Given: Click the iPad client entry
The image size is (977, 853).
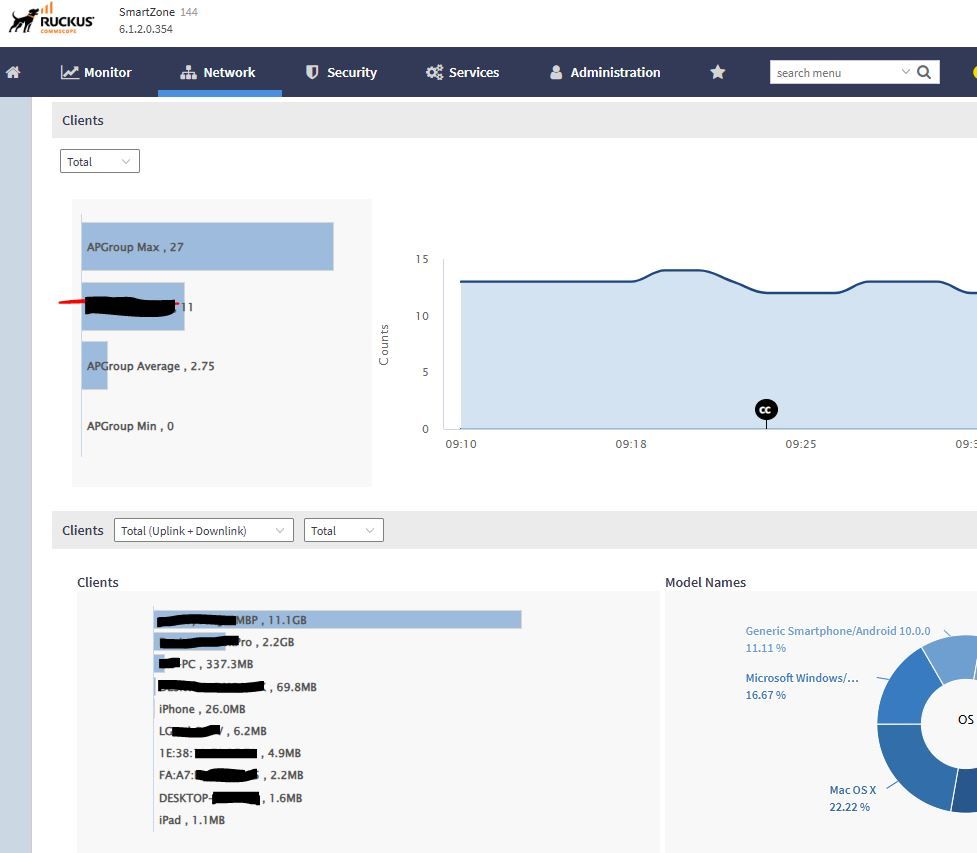Looking at the screenshot, I should coord(192,820).
